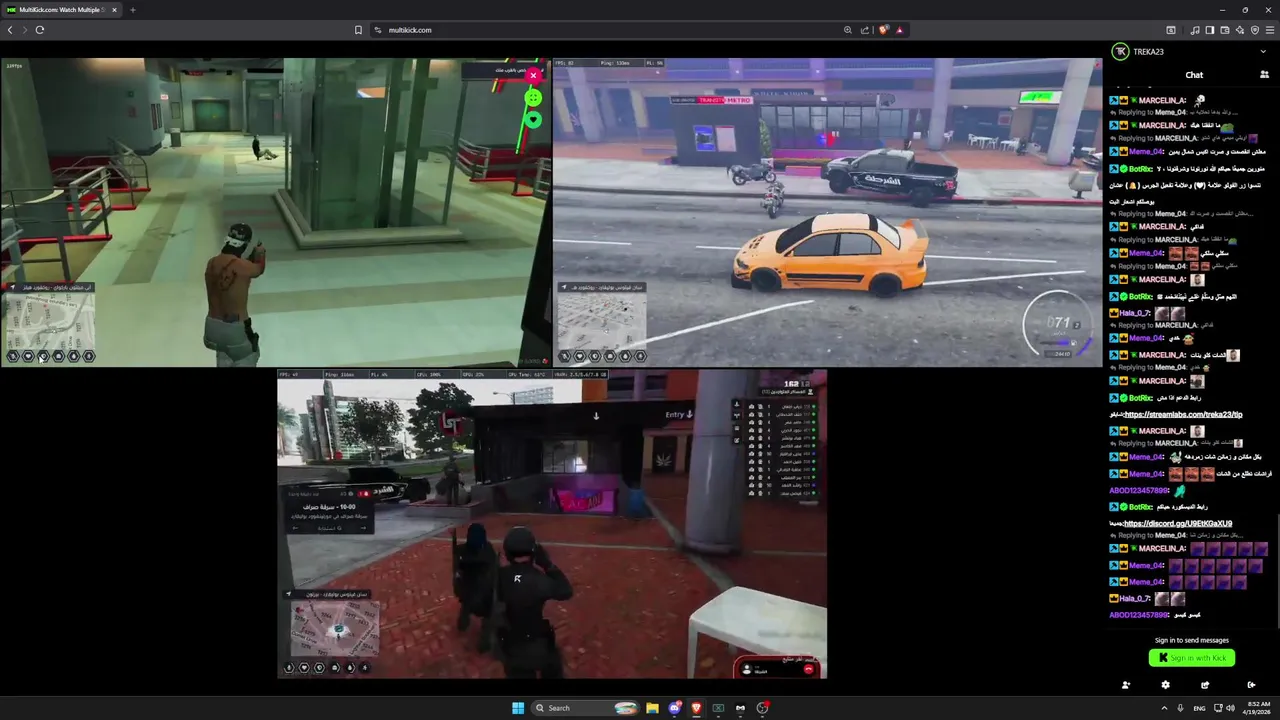
Task: Open the Brave Rewards triangle icon
Action: [900, 30]
